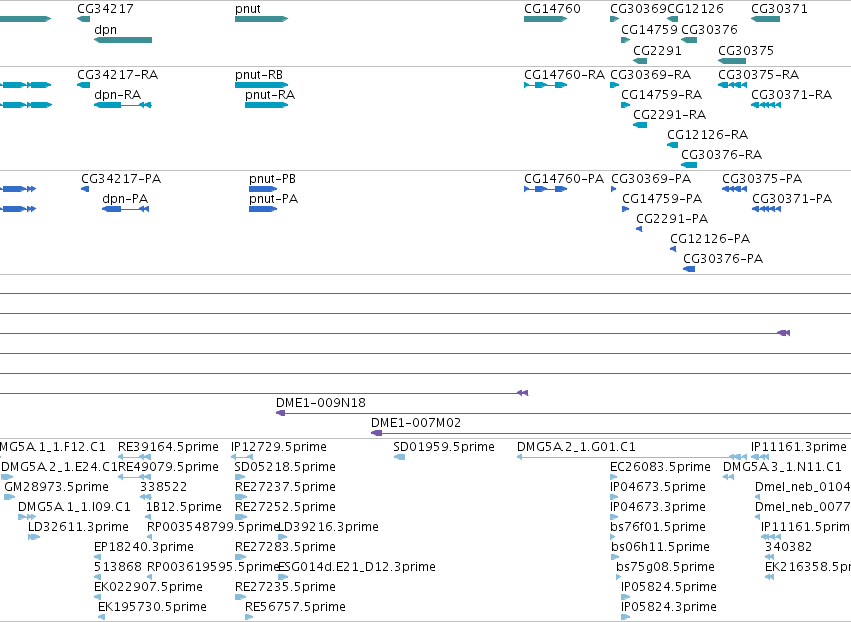Click EST RE27237.5prime

tap(285, 487)
